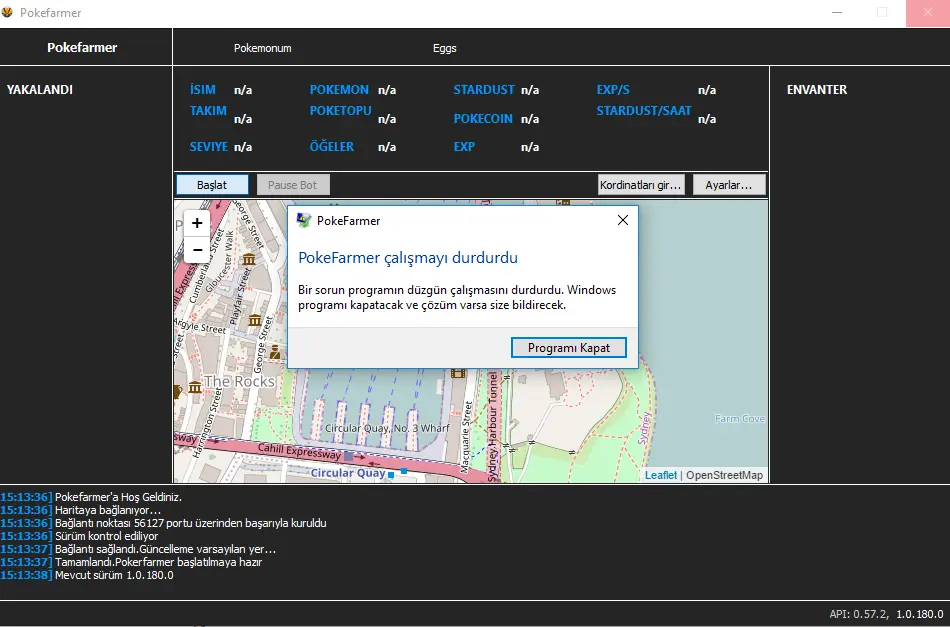
Task: Zoom out of the map with minus
Action: (x=197, y=250)
